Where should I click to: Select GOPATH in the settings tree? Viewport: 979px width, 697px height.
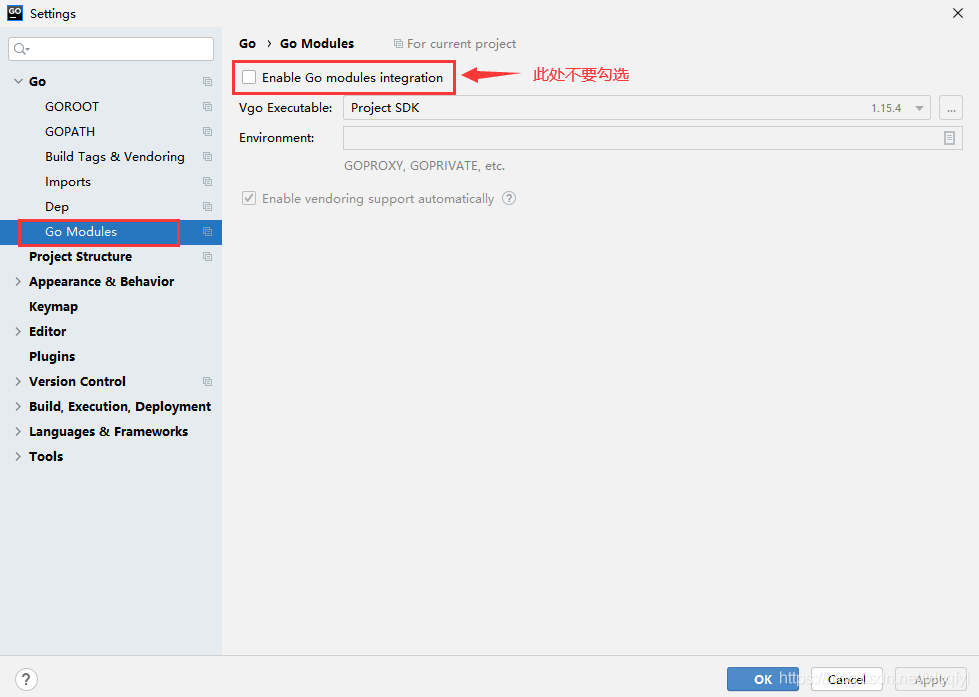click(70, 132)
